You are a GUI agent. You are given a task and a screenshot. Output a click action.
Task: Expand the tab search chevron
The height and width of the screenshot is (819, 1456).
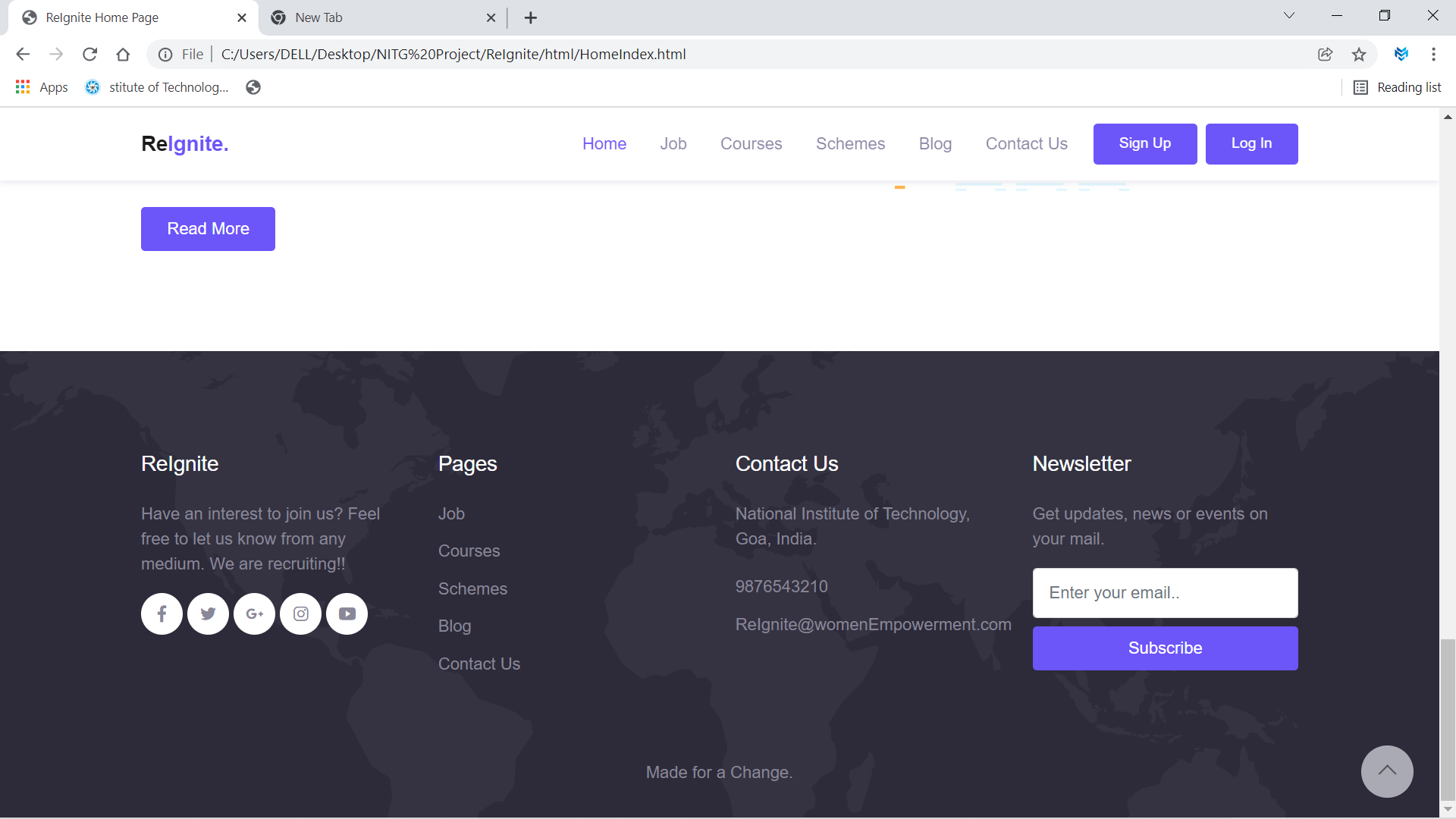tap(1288, 16)
